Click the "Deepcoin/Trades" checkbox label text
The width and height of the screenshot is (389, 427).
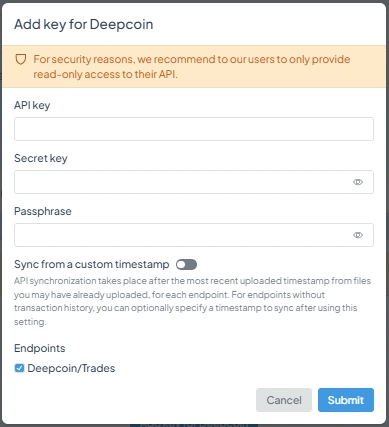[x=71, y=368]
